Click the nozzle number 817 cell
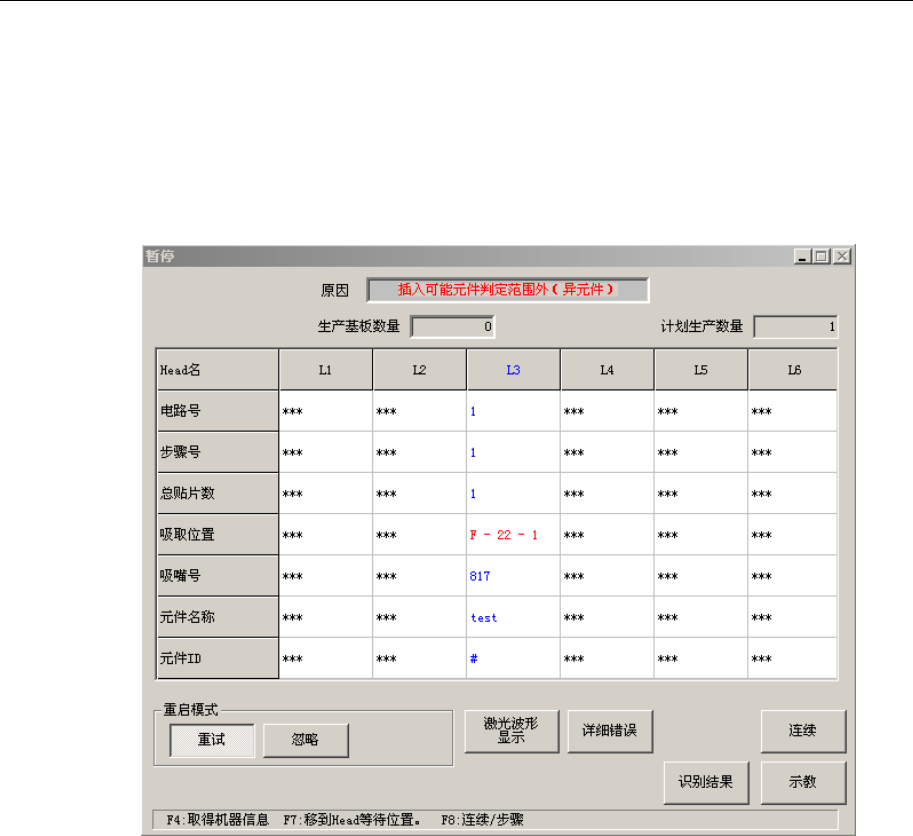913x836 pixels. click(513, 576)
